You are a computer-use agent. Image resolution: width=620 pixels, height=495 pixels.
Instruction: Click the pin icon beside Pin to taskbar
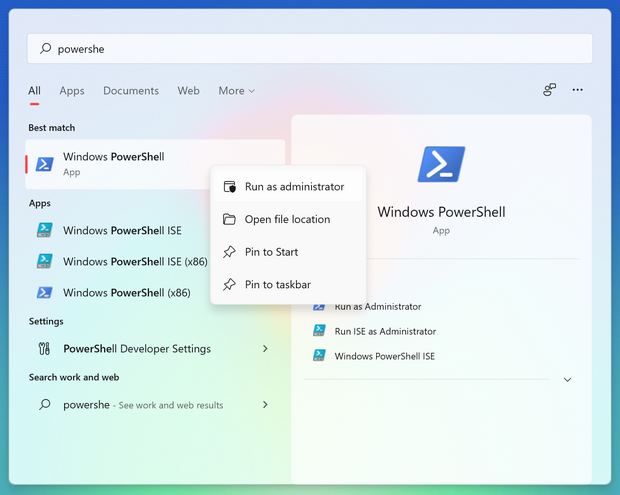pyautogui.click(x=229, y=284)
